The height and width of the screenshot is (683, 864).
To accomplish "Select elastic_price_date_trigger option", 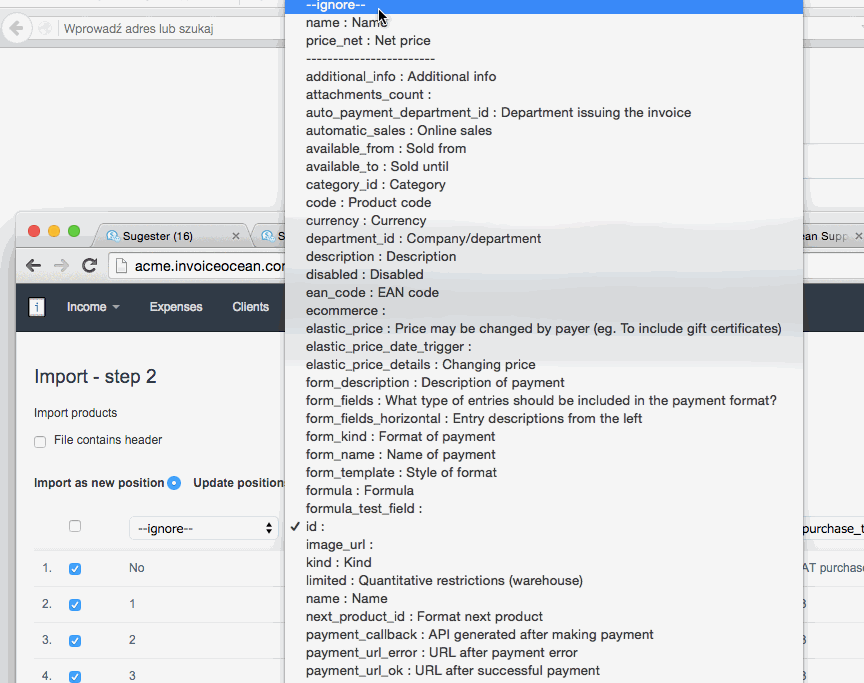I will click(544, 346).
